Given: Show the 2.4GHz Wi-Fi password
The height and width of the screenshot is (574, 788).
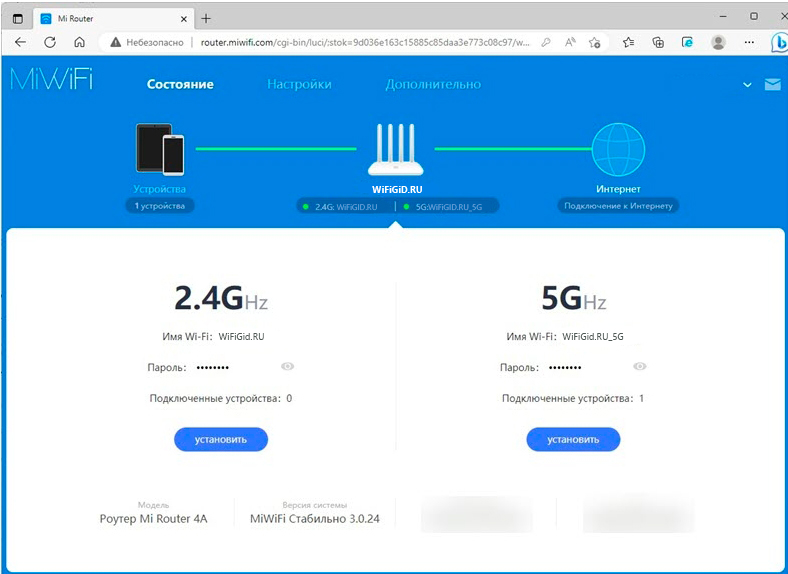Looking at the screenshot, I should coord(287,366).
